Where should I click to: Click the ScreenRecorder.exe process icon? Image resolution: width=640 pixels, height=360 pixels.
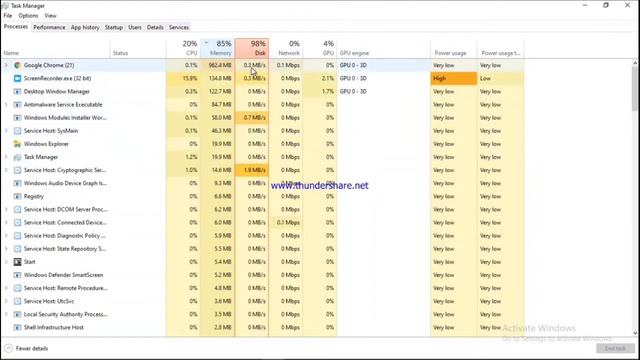click(x=17, y=78)
